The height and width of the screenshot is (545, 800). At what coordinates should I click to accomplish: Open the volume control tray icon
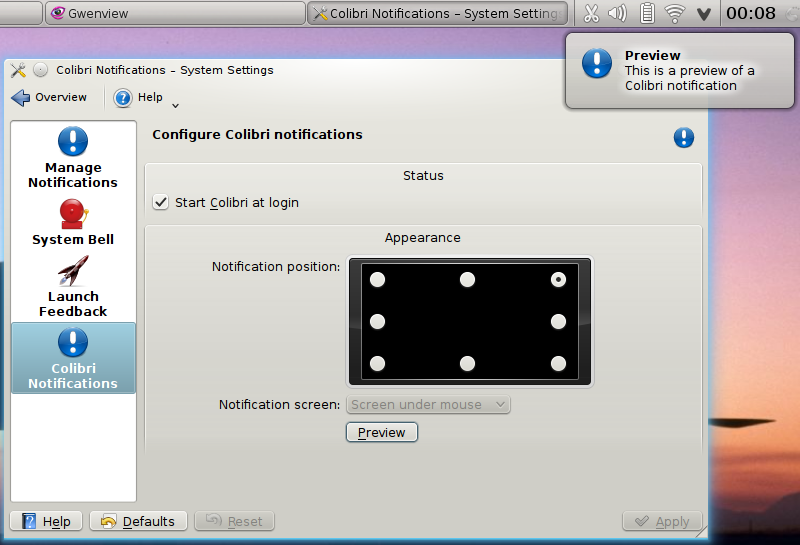pos(617,13)
